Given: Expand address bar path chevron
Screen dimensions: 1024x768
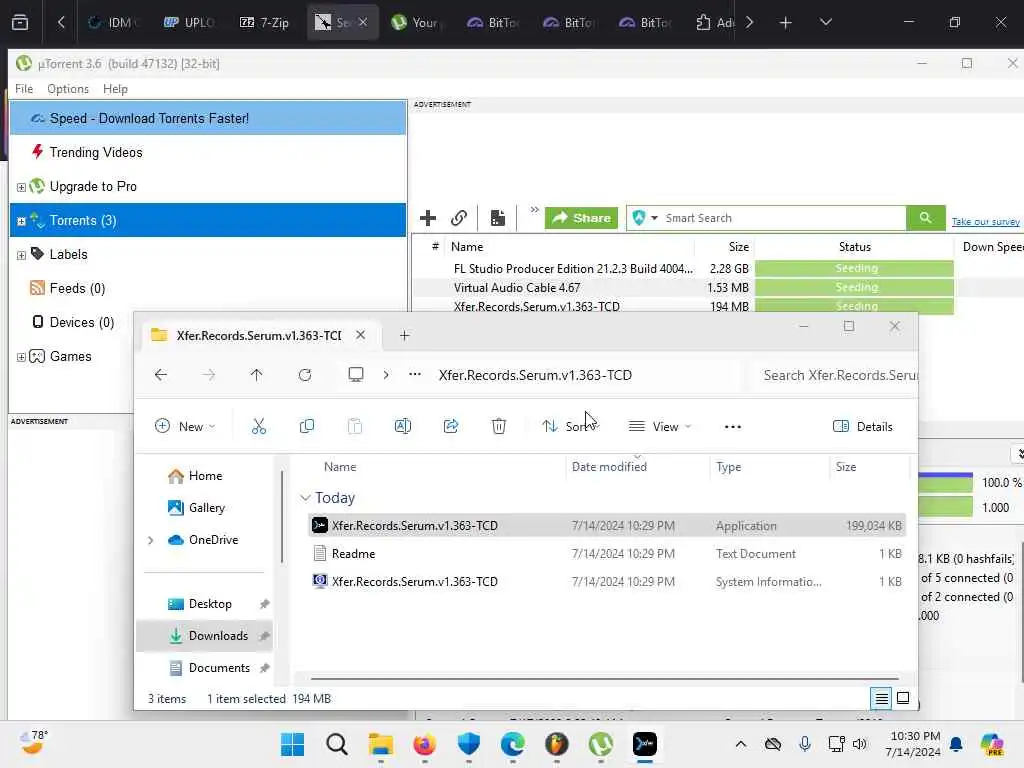Looking at the screenshot, I should point(386,375).
